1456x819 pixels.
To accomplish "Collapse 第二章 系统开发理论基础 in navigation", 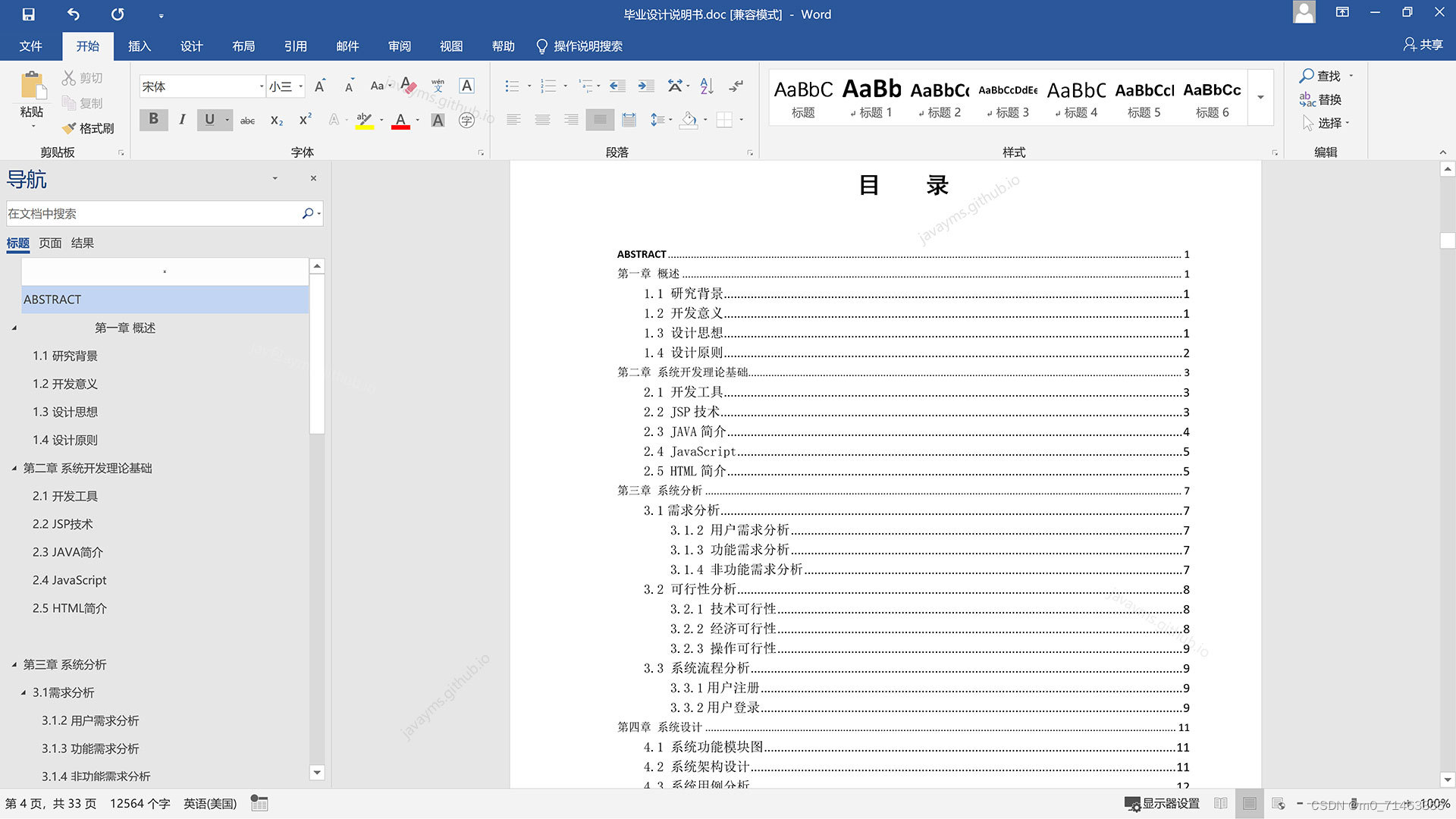I will pos(14,468).
